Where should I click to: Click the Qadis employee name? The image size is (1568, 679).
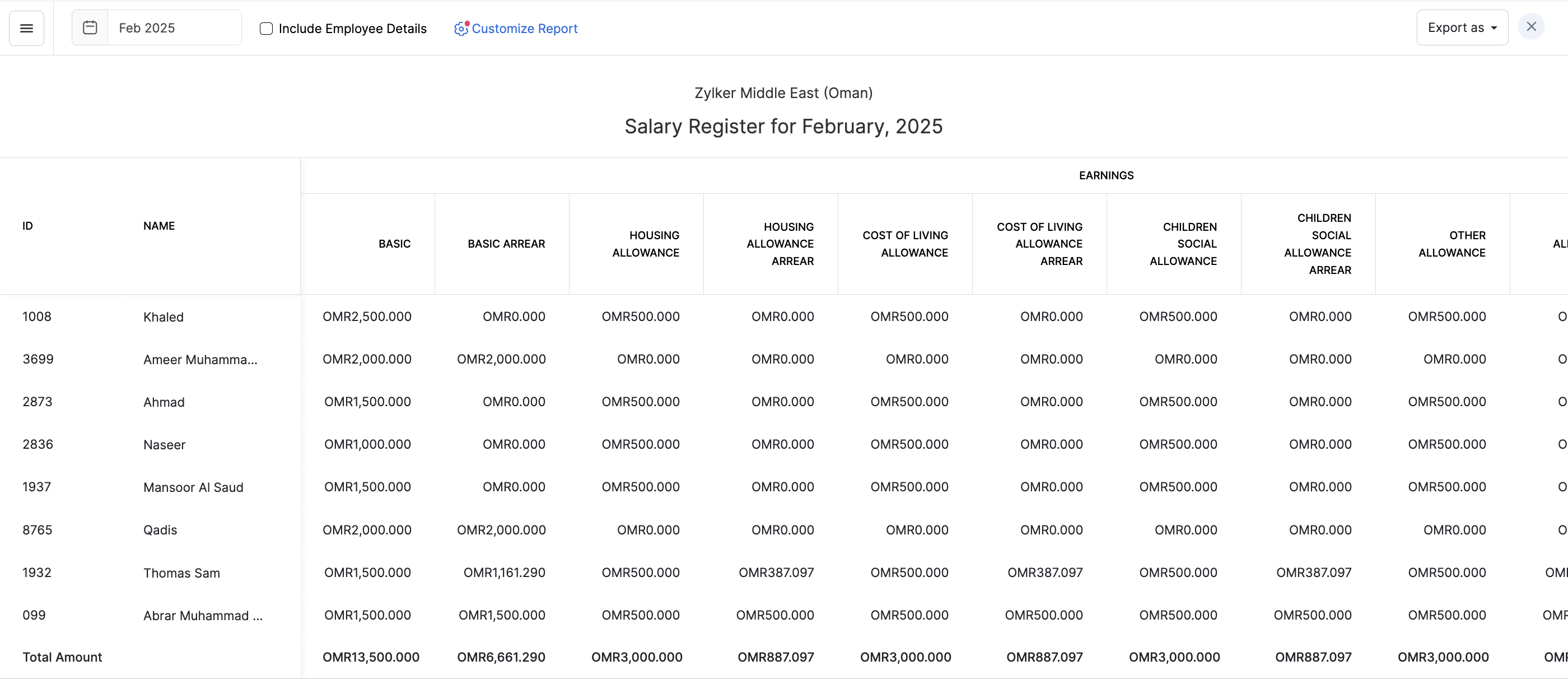(160, 530)
